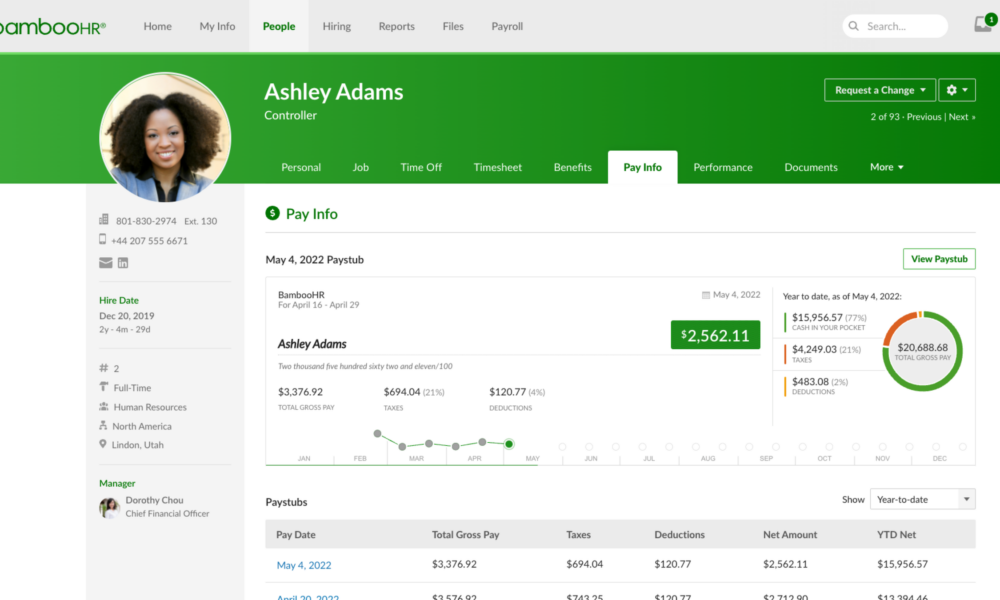Click into the Search field
This screenshot has height=600, width=1000.
895,26
